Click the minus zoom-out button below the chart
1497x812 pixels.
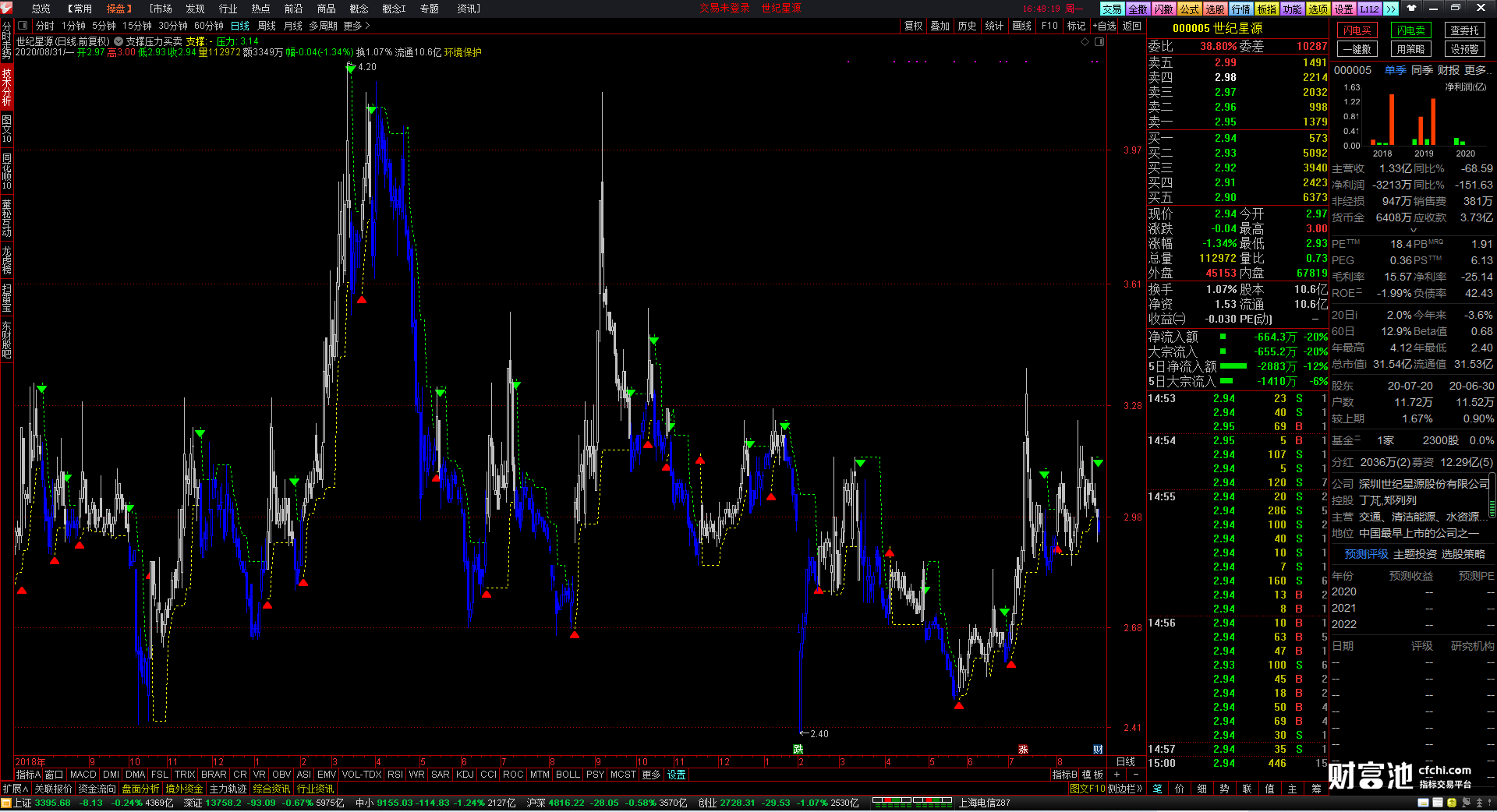pyautogui.click(x=1135, y=775)
